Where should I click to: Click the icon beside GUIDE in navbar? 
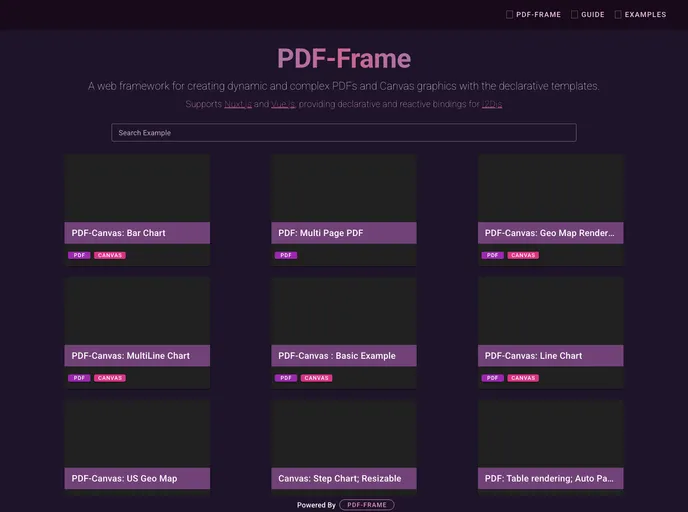[x=574, y=14]
